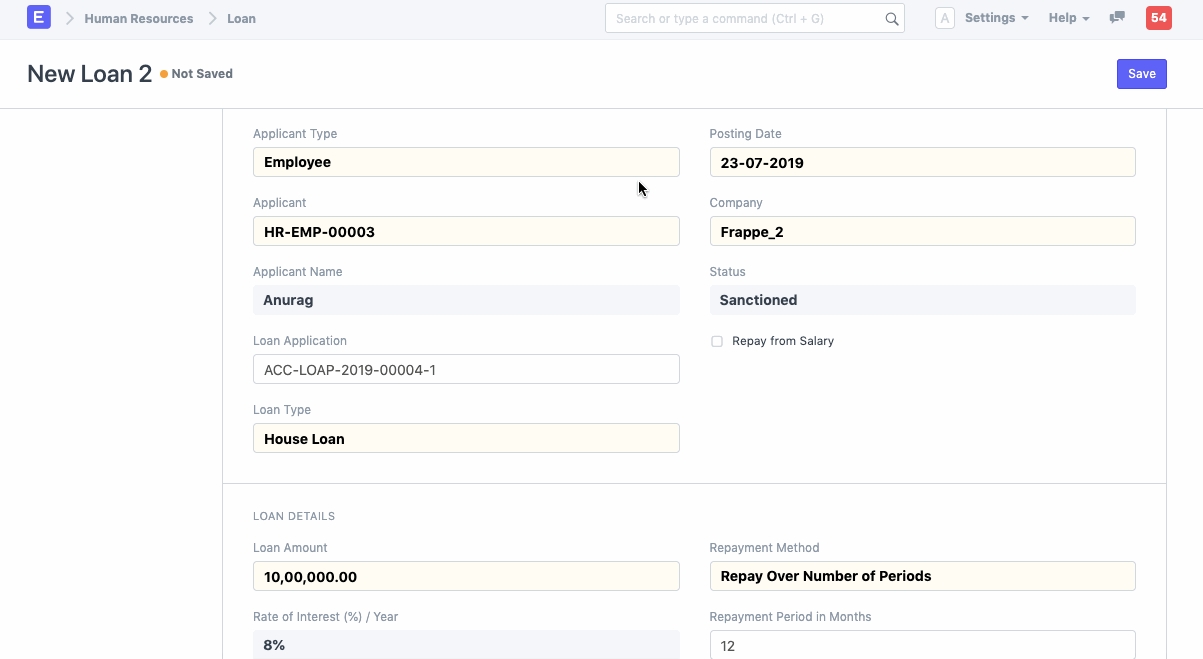
Task: Click the Repayment Period in Months field
Action: [x=922, y=645]
